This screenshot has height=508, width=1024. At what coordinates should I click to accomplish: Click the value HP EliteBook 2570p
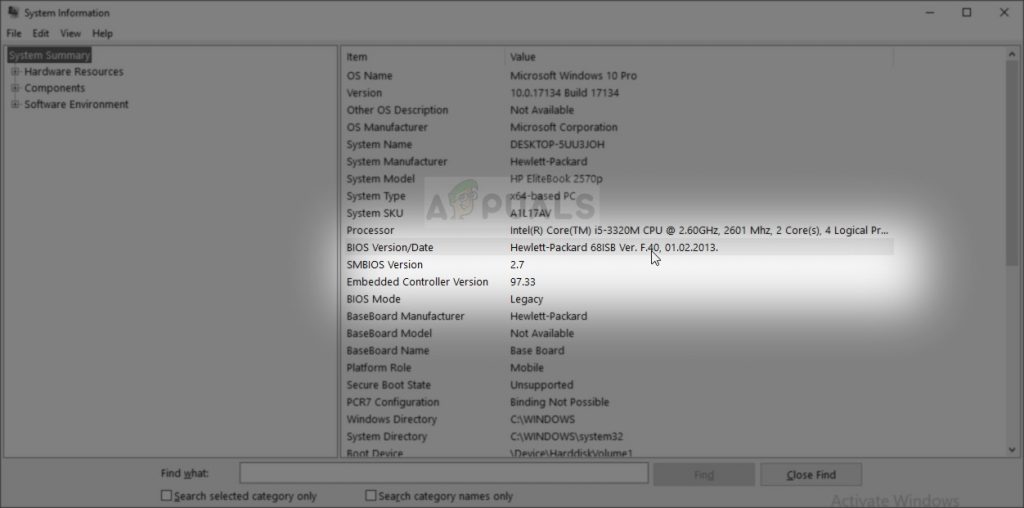pyautogui.click(x=556, y=179)
